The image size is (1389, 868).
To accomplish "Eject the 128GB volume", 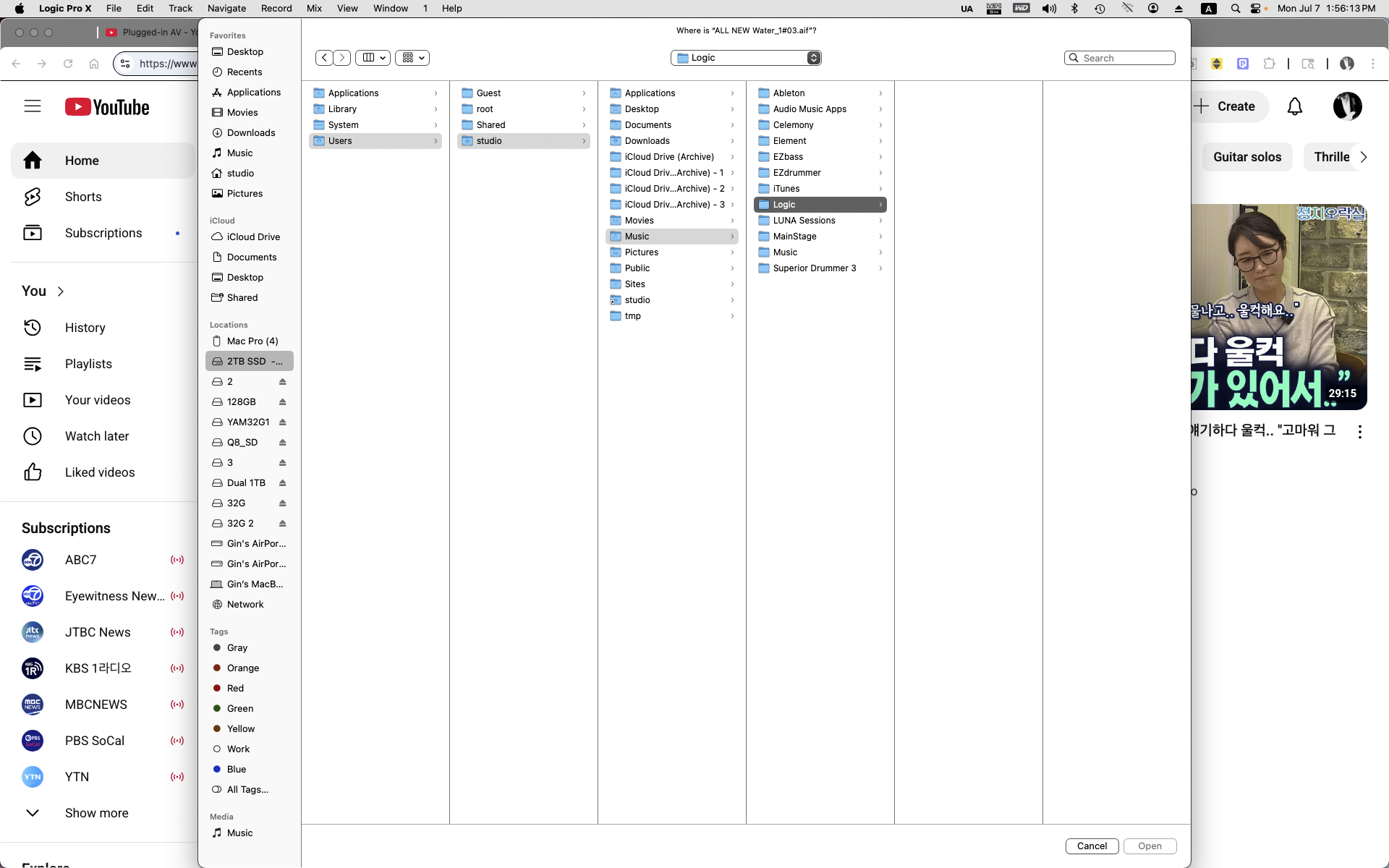I will (x=283, y=402).
